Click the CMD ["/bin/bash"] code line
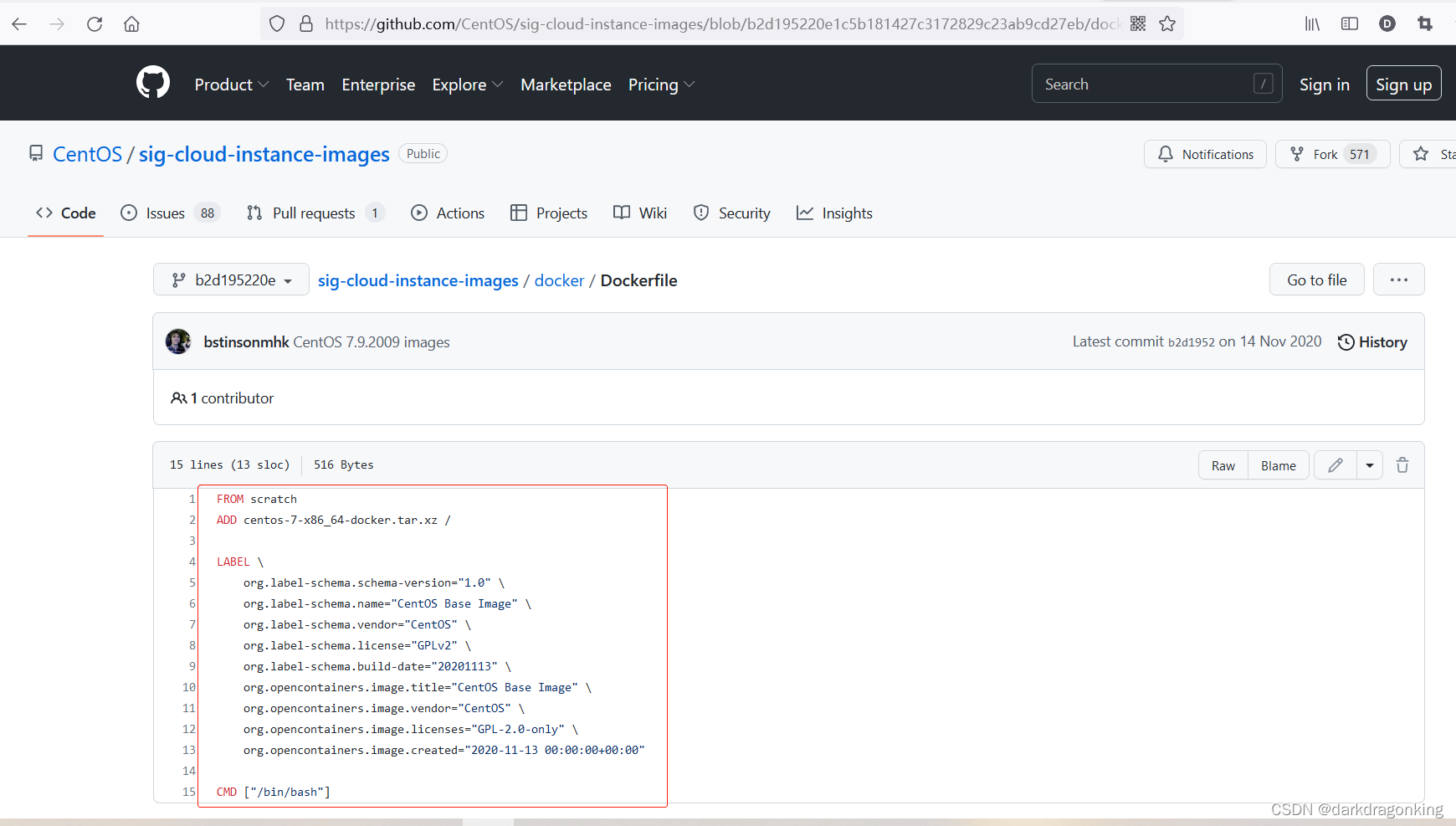The image size is (1456, 826). tap(274, 792)
